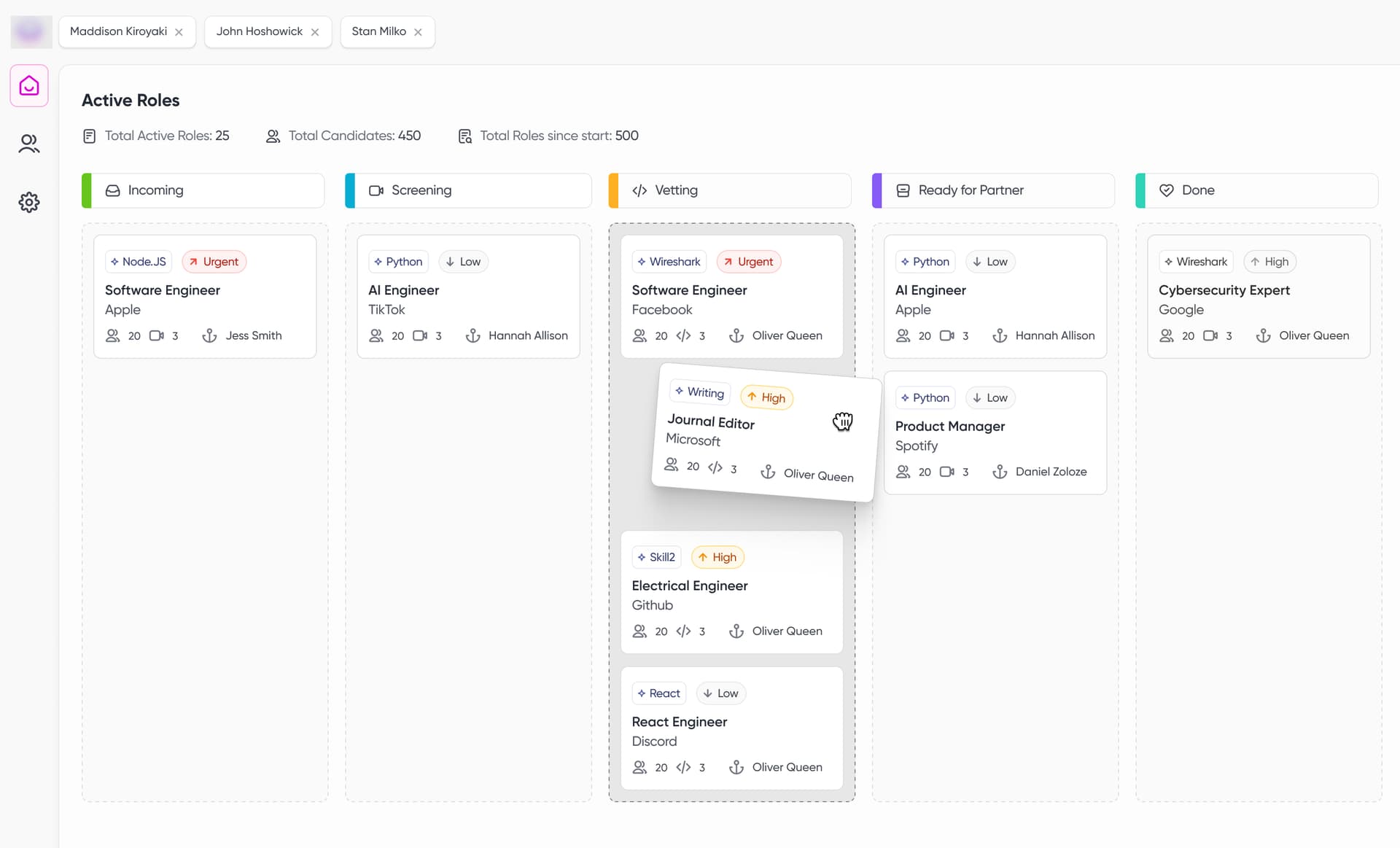Open the settings gear sidebar icon
The height and width of the screenshot is (848, 1400).
click(29, 202)
